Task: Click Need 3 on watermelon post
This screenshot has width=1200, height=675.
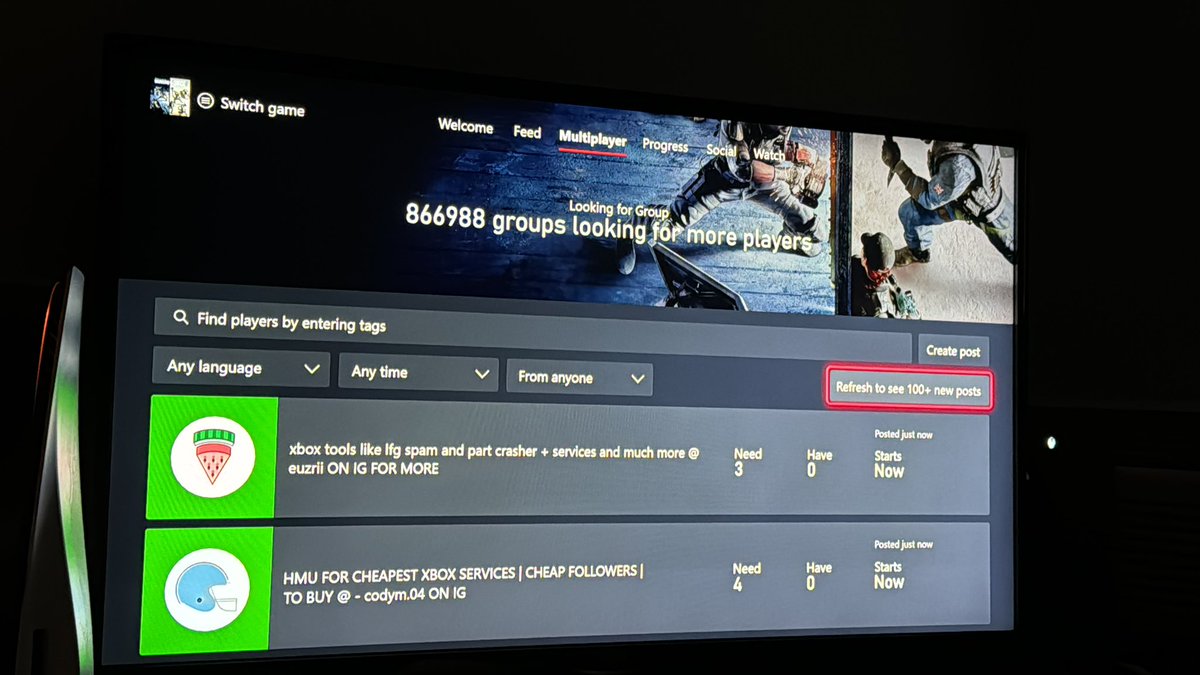Action: pos(747,461)
